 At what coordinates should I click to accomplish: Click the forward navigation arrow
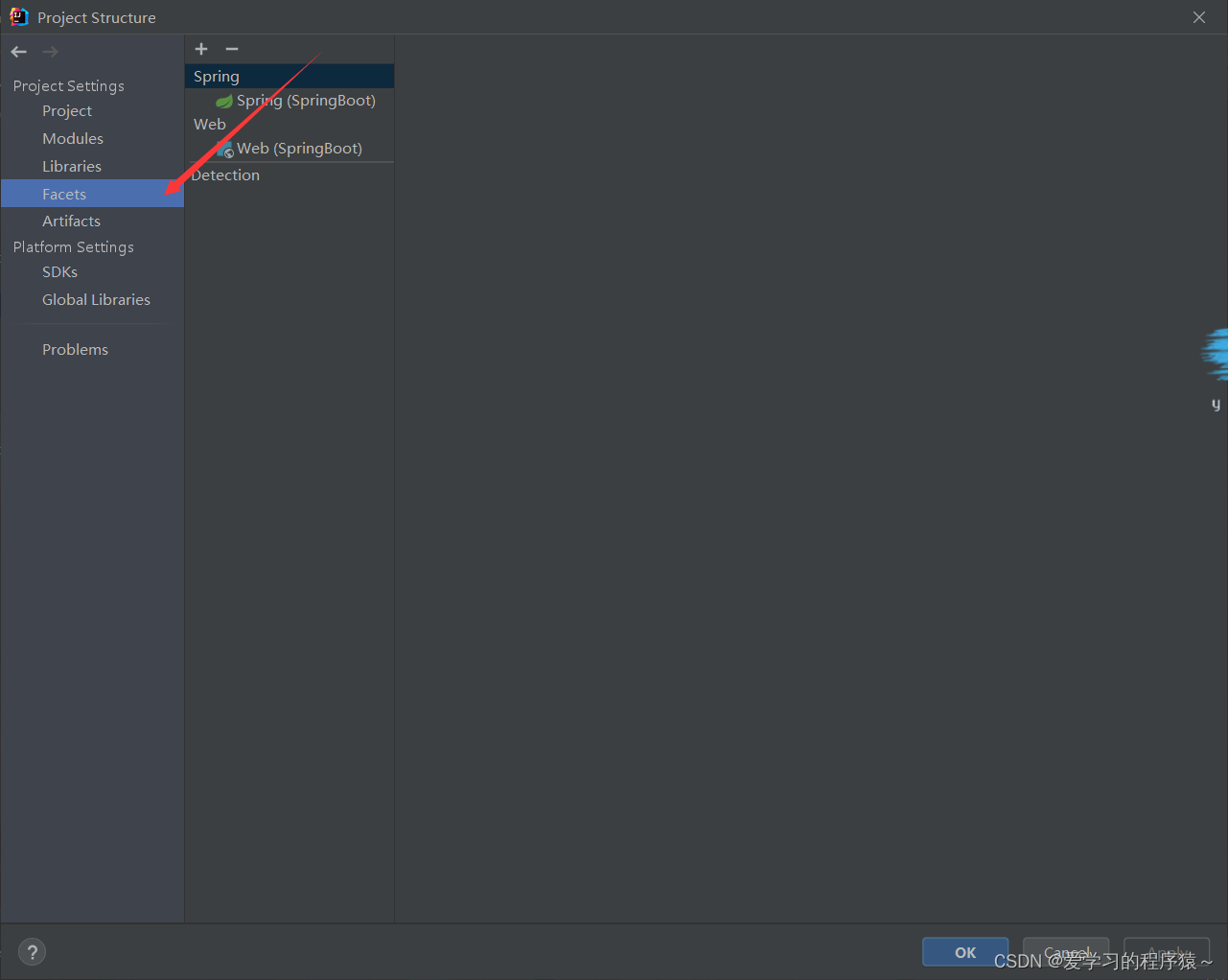[51, 52]
